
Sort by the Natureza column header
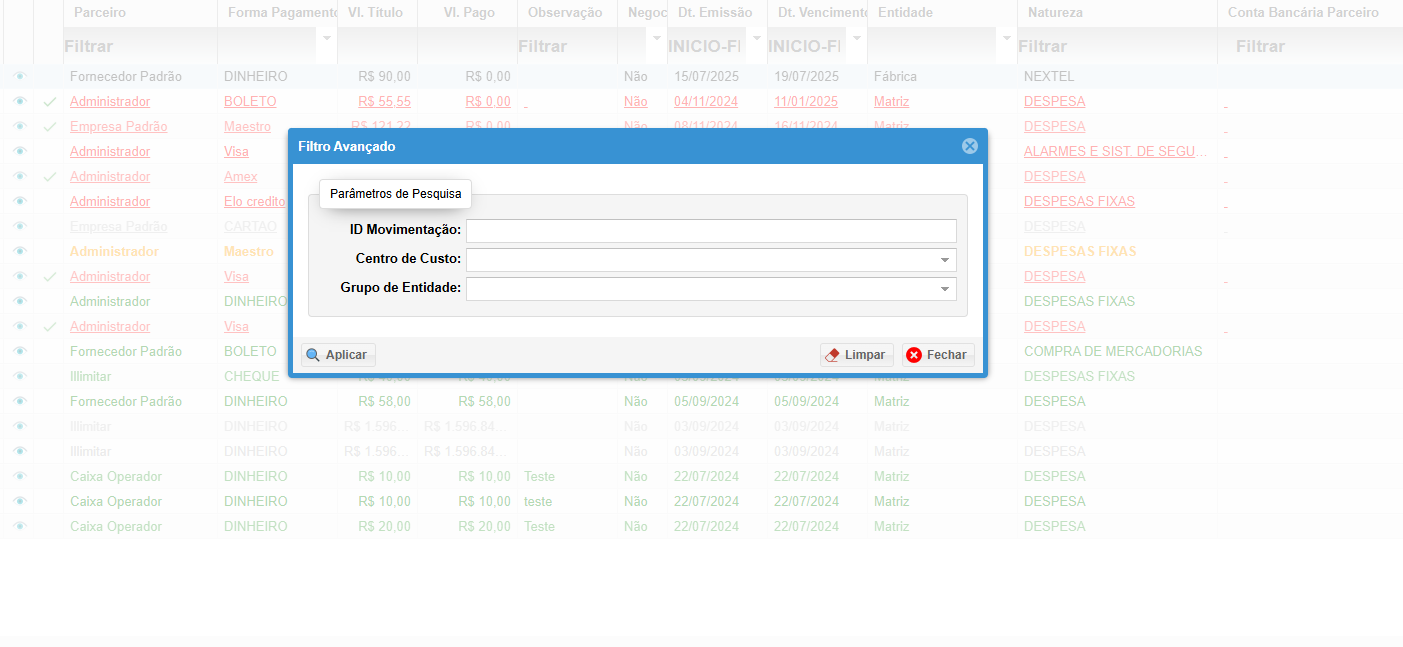[1055, 13]
